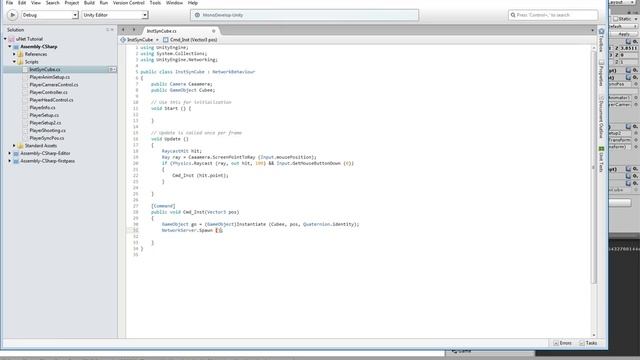Select PlayerAnimSetup.cs in solution tree
Screen dimensions: 640x360
coord(49,77)
